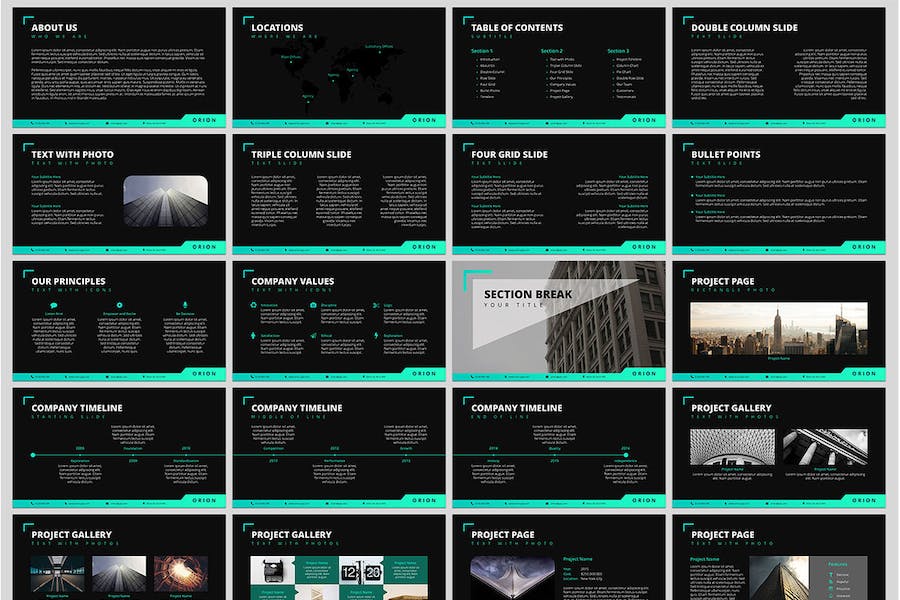
Task: Click the ORION label on Bullet Points slide
Action: [863, 247]
